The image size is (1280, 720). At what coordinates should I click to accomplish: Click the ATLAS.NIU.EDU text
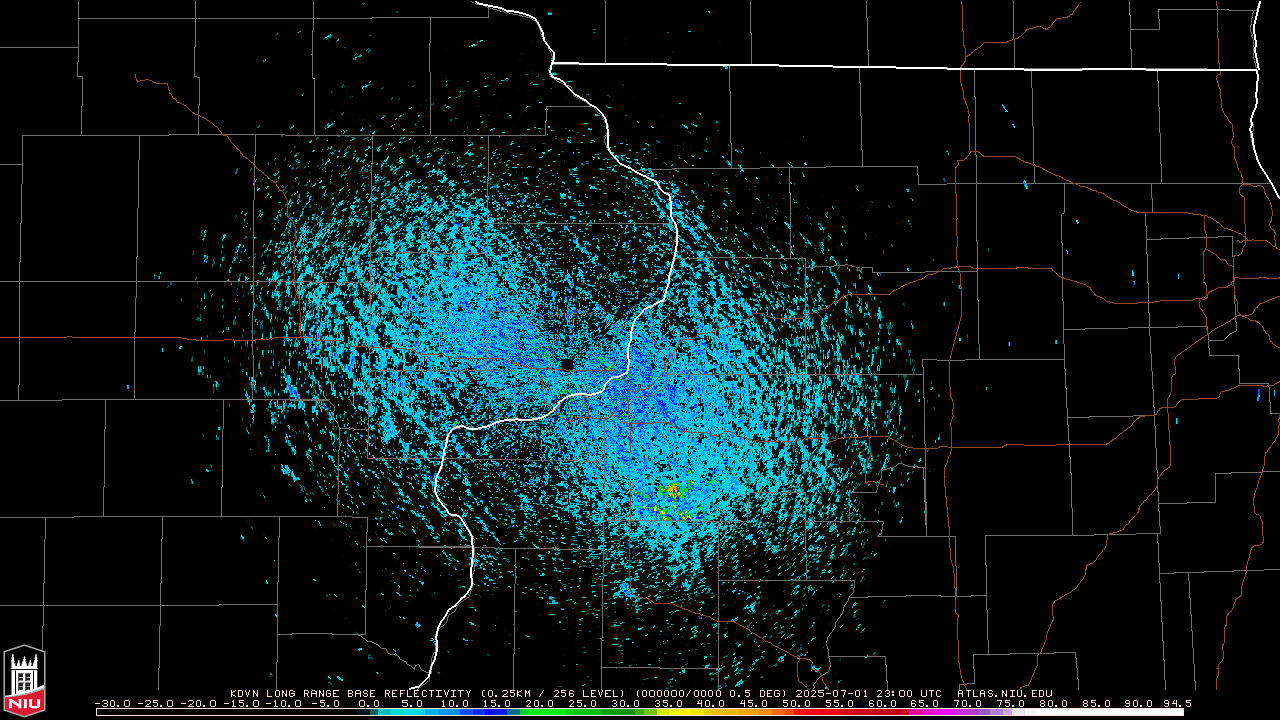tap(1004, 693)
